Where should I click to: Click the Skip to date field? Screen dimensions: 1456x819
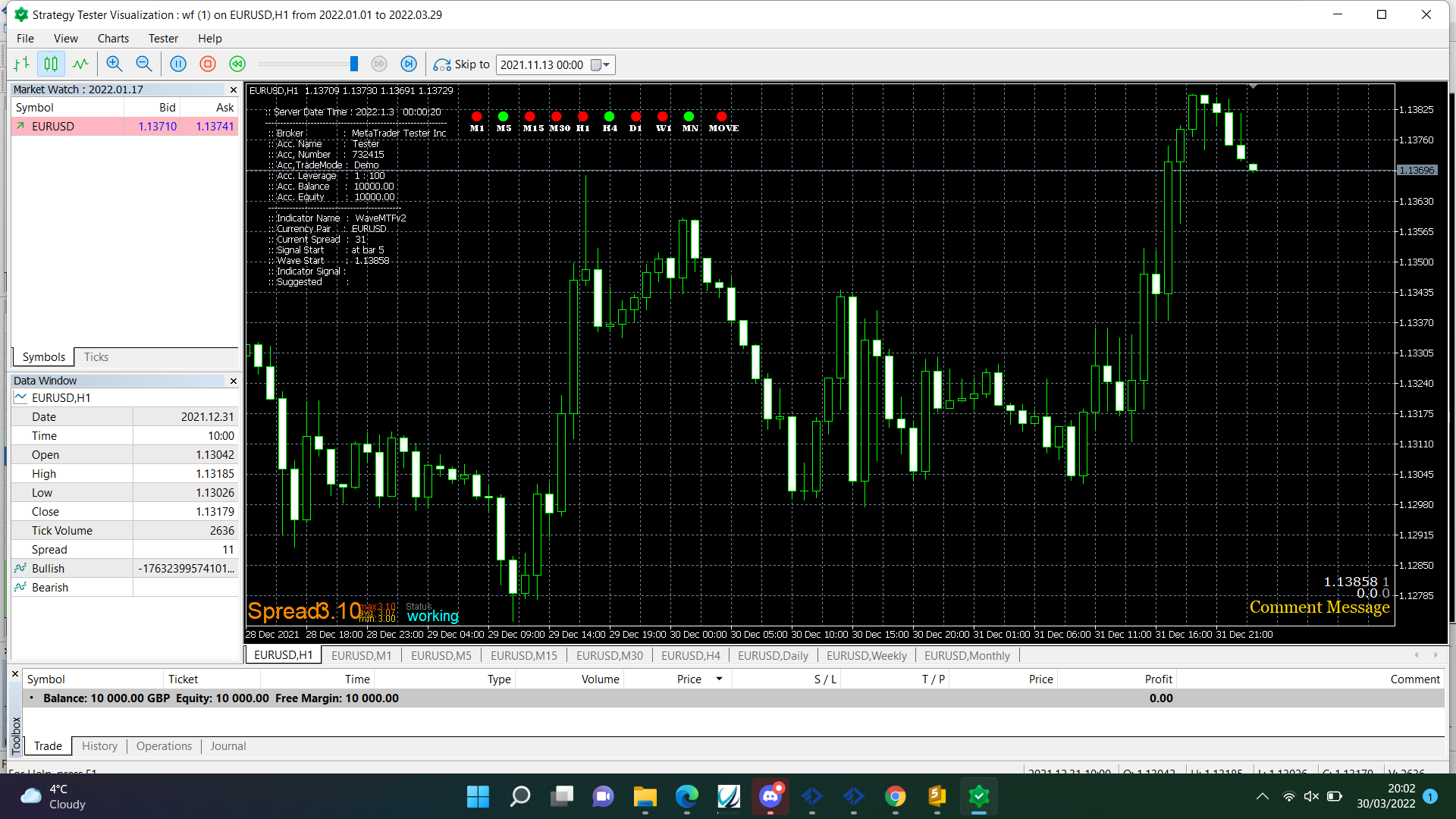542,64
